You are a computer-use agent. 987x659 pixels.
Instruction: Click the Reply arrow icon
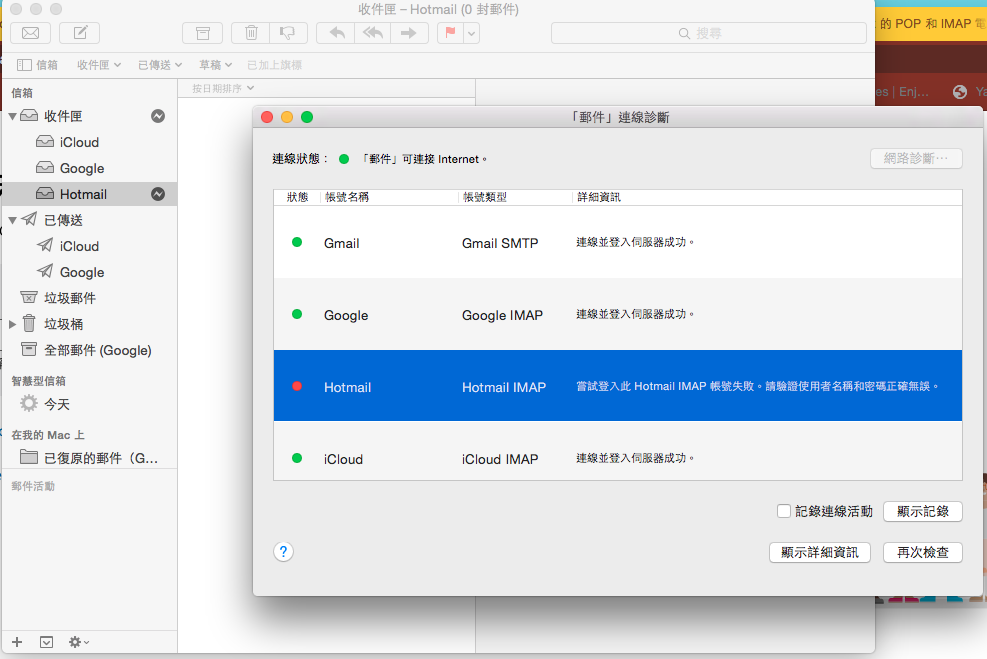point(336,33)
